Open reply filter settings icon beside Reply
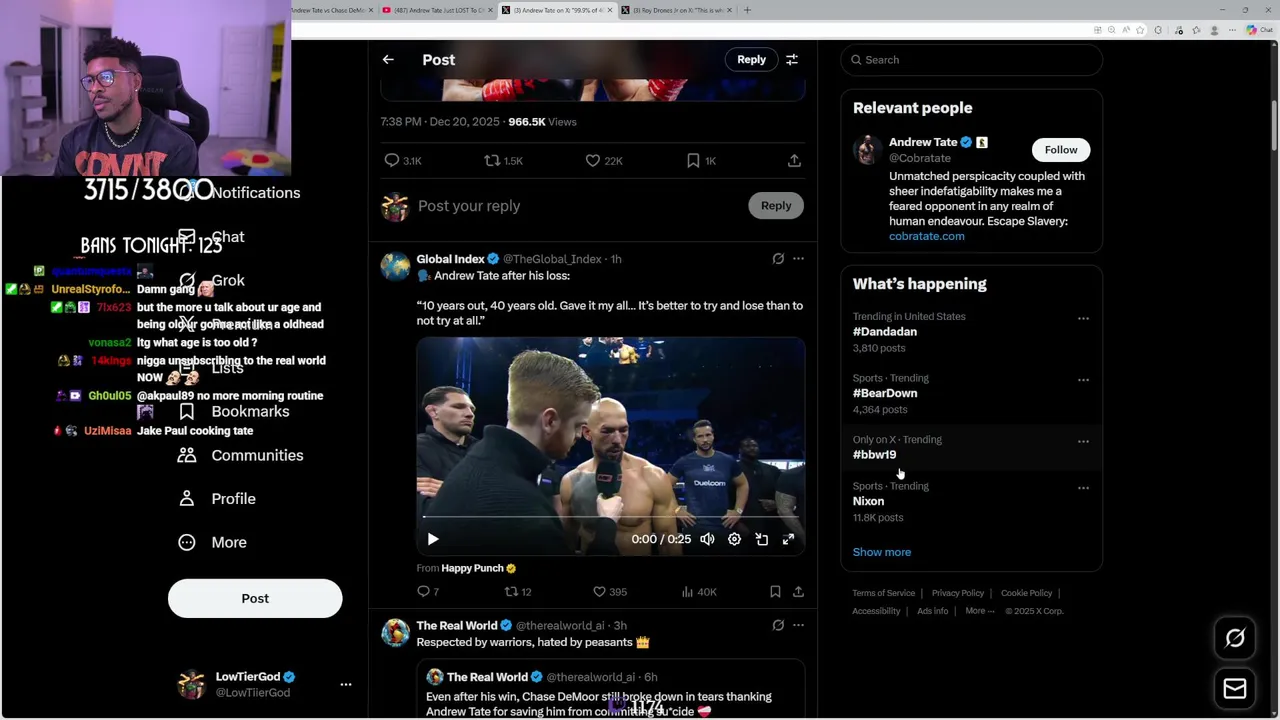Screen dimensions: 1280x720 [x=792, y=60]
